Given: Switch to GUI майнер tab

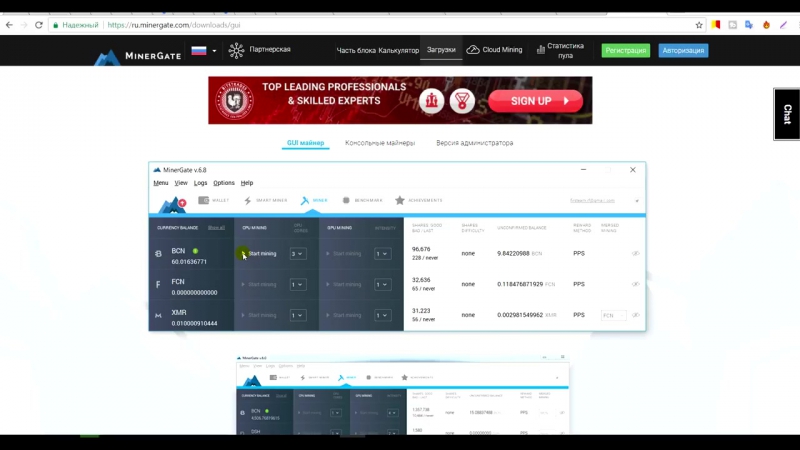Looking at the screenshot, I should [x=305, y=143].
